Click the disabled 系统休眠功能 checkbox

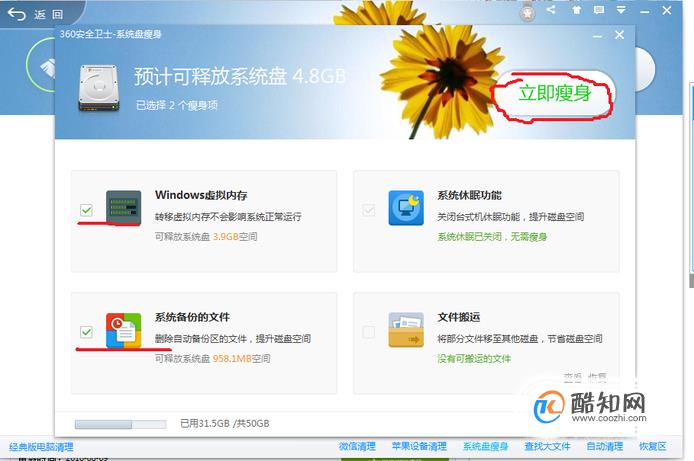click(x=368, y=210)
